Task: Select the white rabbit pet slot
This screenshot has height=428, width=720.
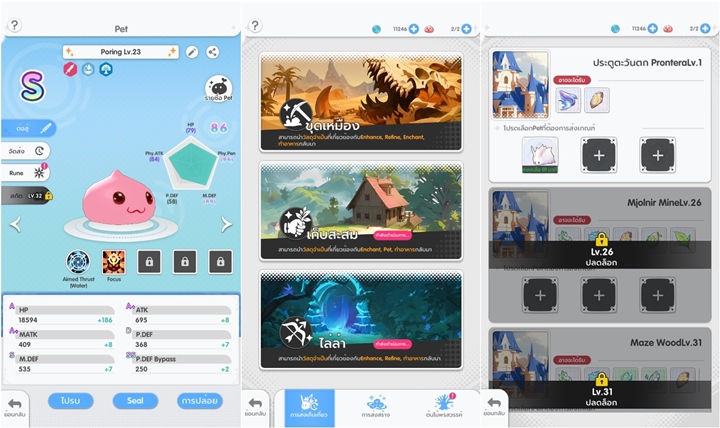Action: 540,155
